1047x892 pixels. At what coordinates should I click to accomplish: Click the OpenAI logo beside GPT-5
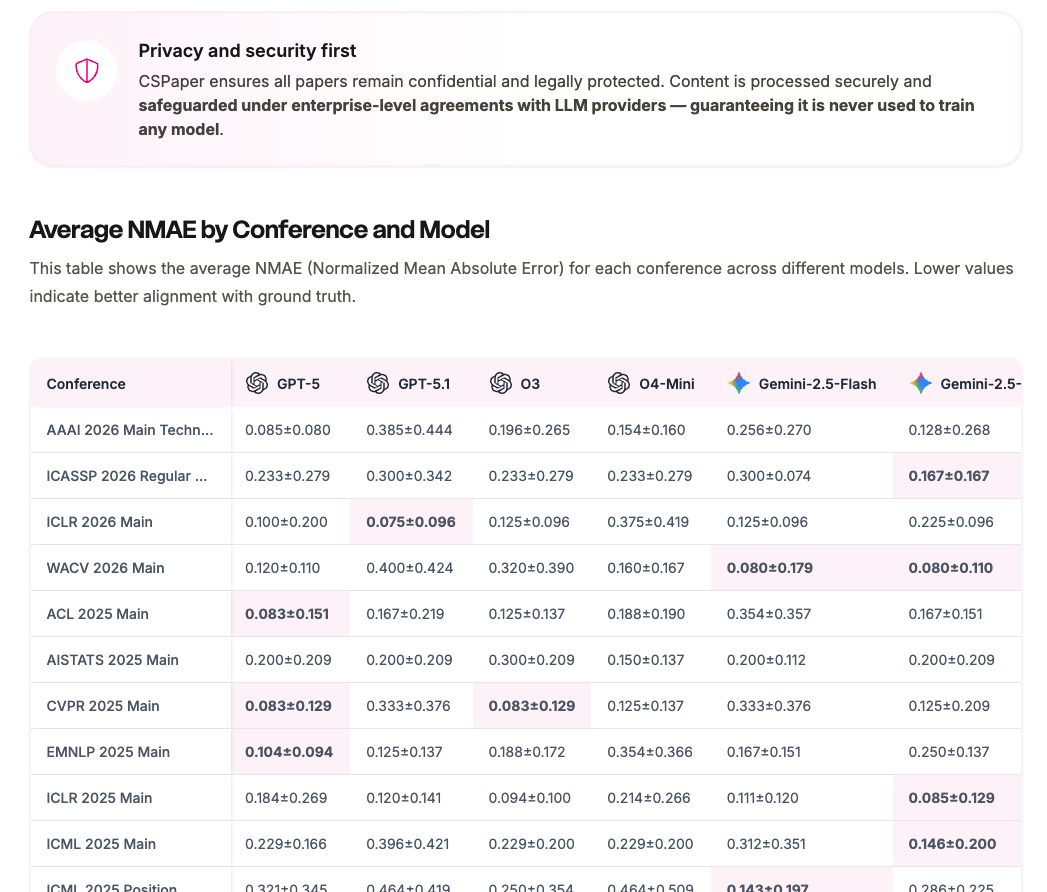pyautogui.click(x=257, y=384)
